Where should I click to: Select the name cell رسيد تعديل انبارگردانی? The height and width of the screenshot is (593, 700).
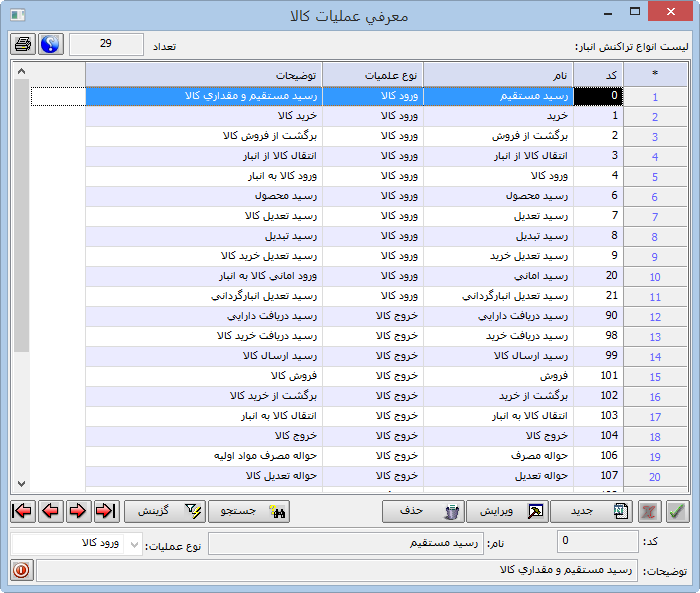[498, 296]
